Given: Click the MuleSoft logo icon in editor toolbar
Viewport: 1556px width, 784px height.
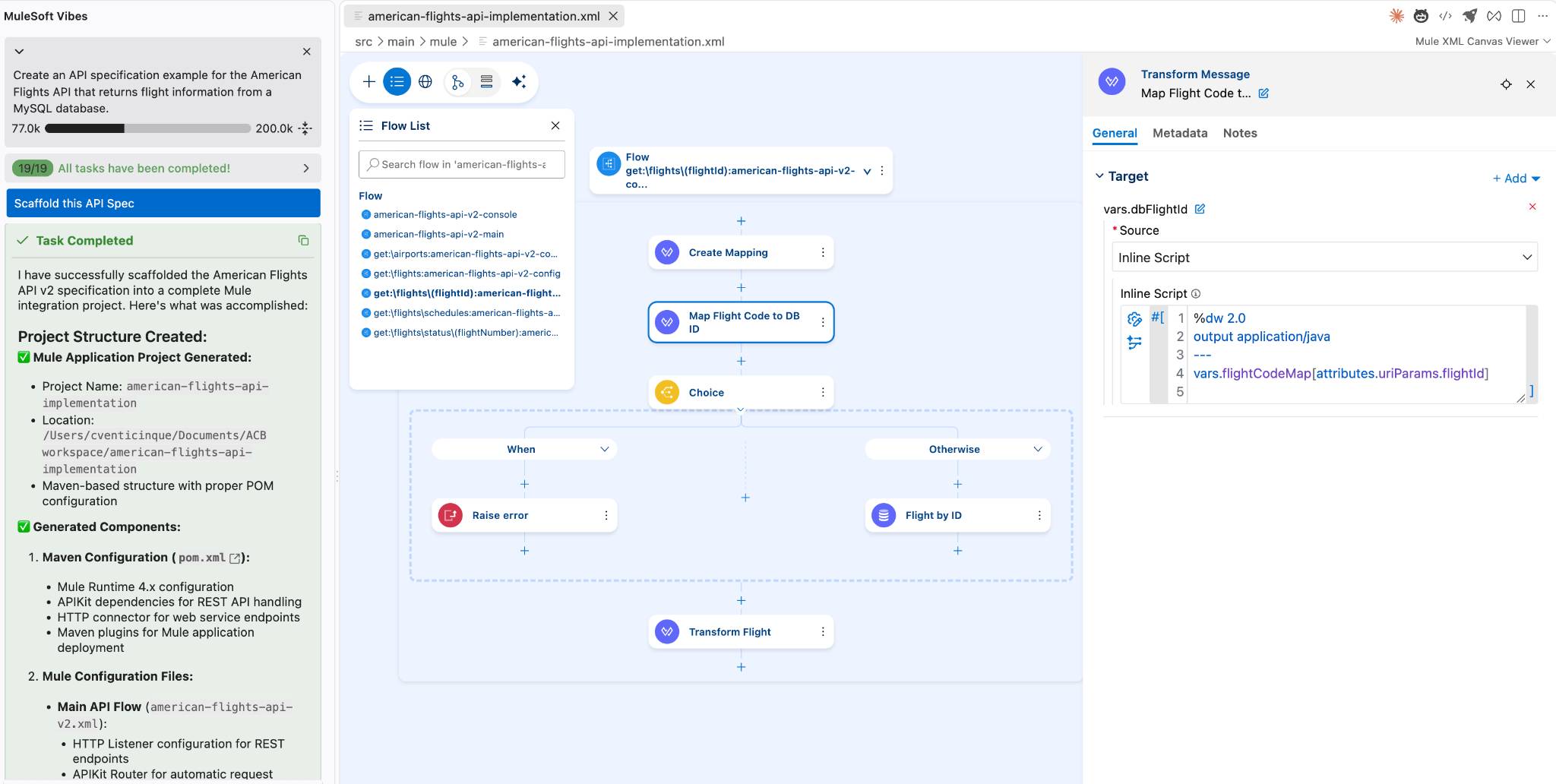Looking at the screenshot, I should 1494,16.
